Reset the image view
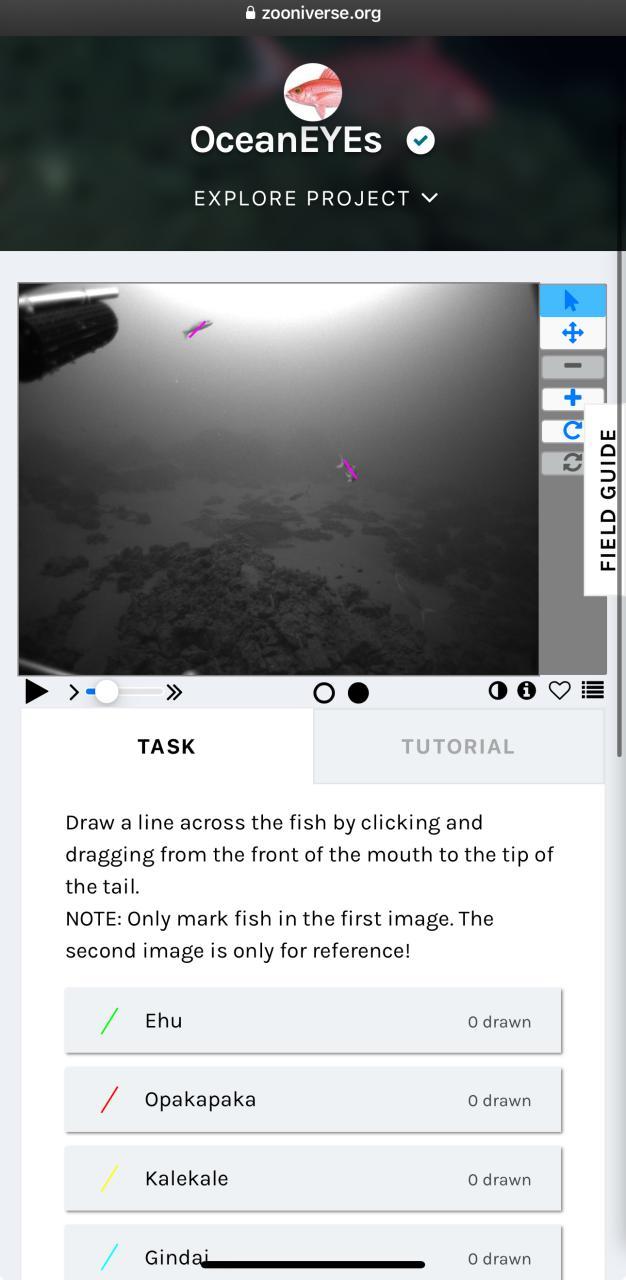This screenshot has height=1280, width=626. 572,463
